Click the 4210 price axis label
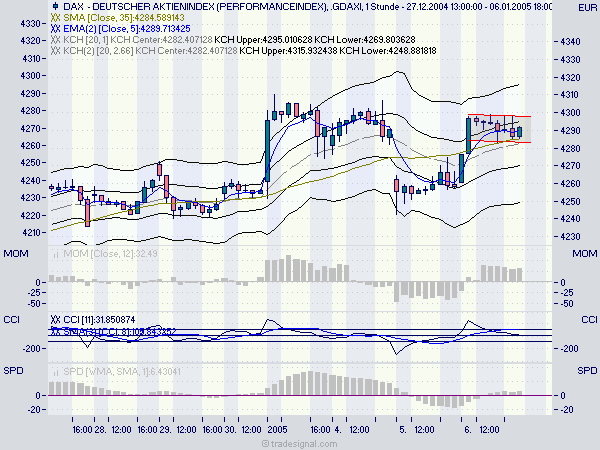 [x=31, y=233]
